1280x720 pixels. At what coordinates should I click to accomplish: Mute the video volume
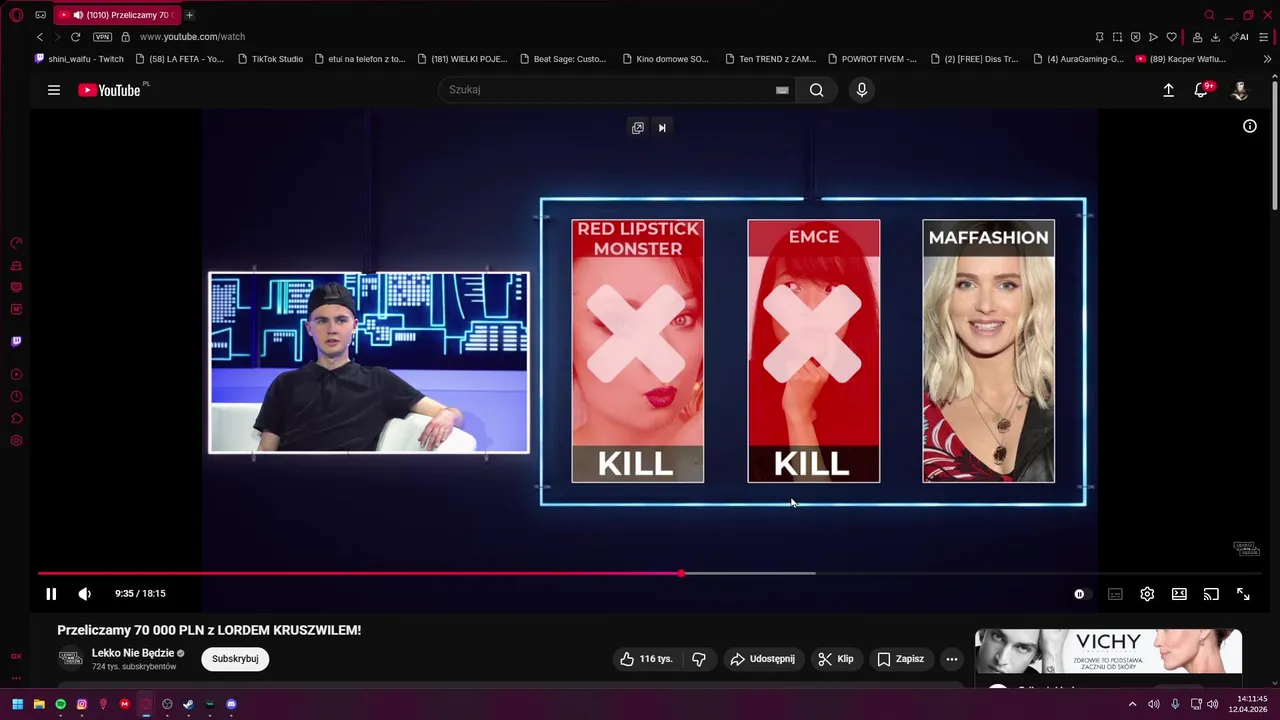85,594
